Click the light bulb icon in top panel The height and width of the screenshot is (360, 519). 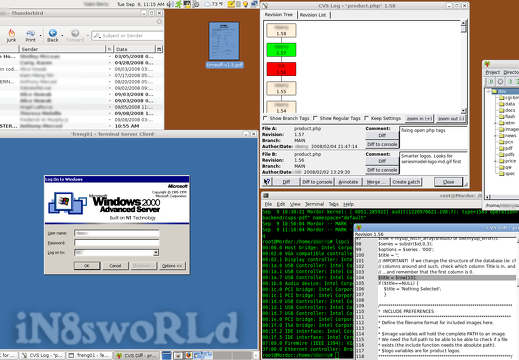coord(246,4)
